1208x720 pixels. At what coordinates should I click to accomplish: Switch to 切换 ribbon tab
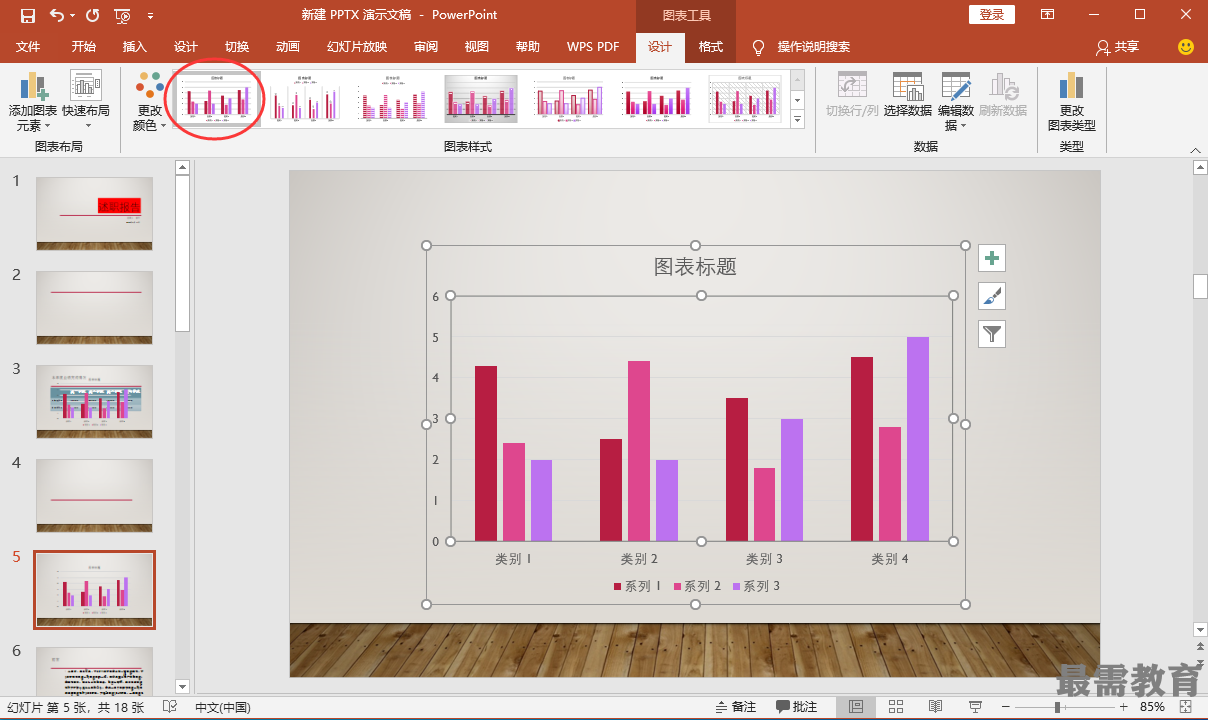pyautogui.click(x=237, y=47)
